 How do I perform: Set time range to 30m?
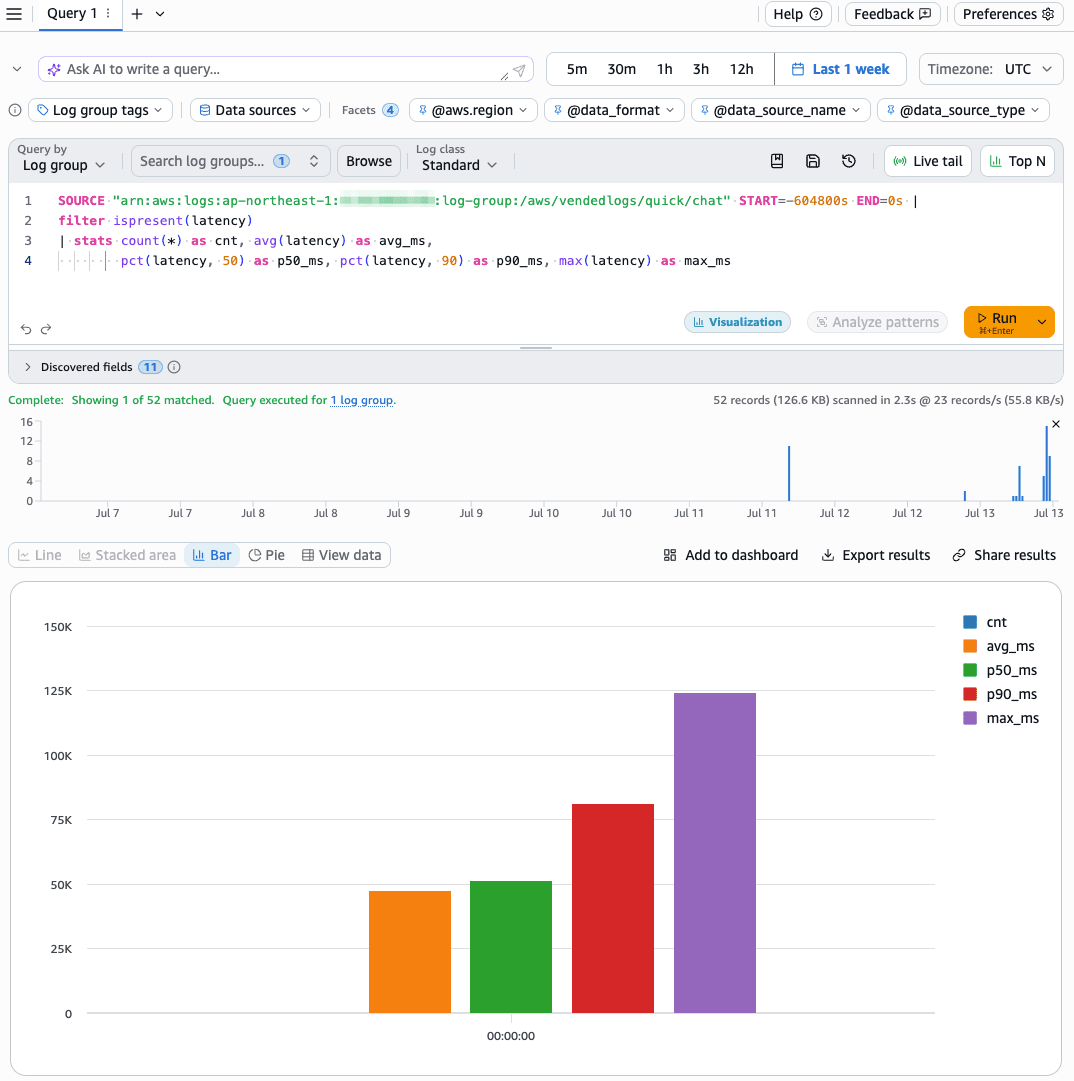(x=621, y=69)
